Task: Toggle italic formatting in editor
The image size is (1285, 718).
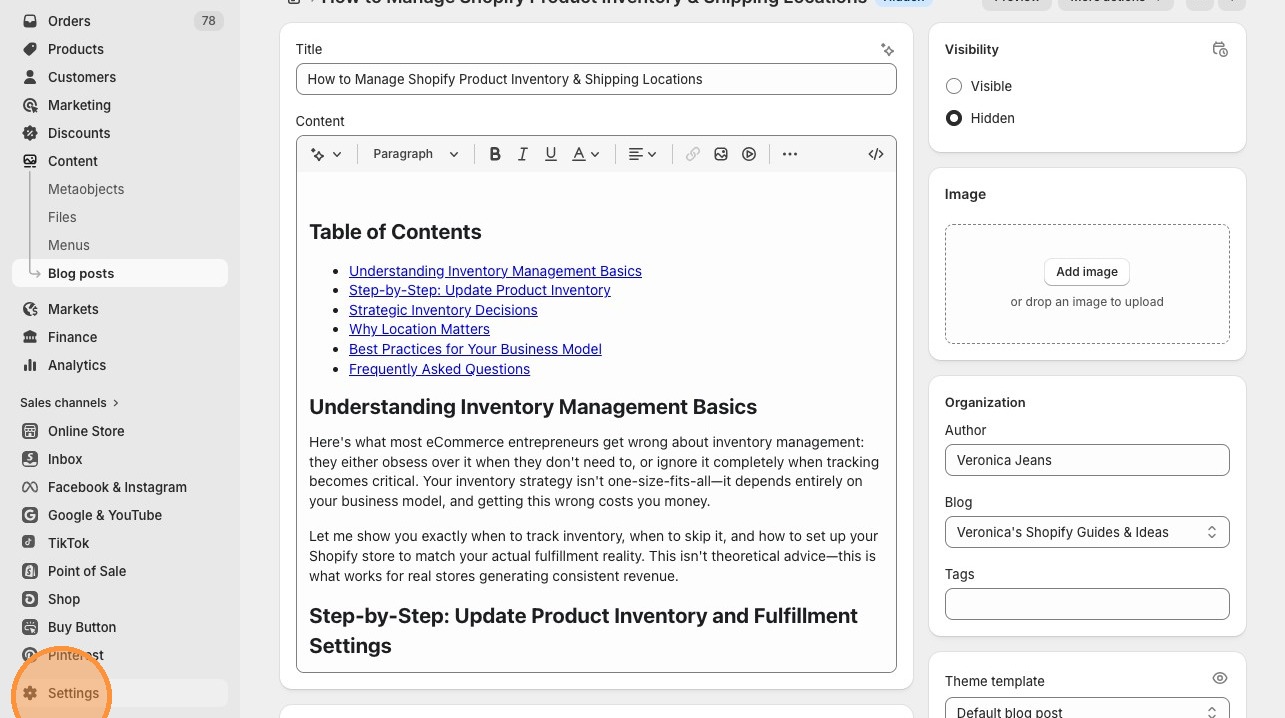Action: pos(522,154)
